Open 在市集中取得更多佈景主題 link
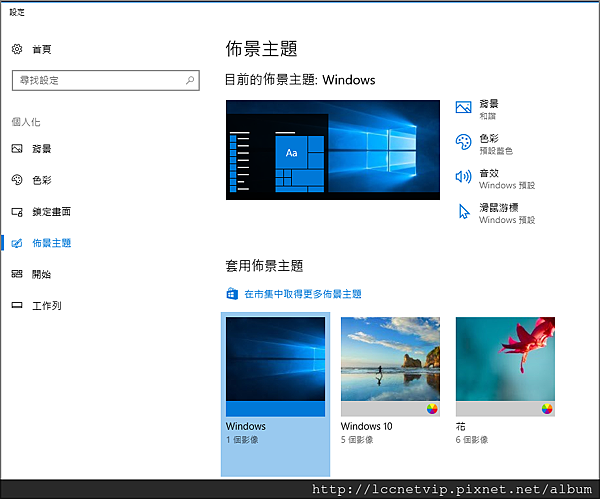The image size is (600, 499). pyautogui.click(x=303, y=294)
